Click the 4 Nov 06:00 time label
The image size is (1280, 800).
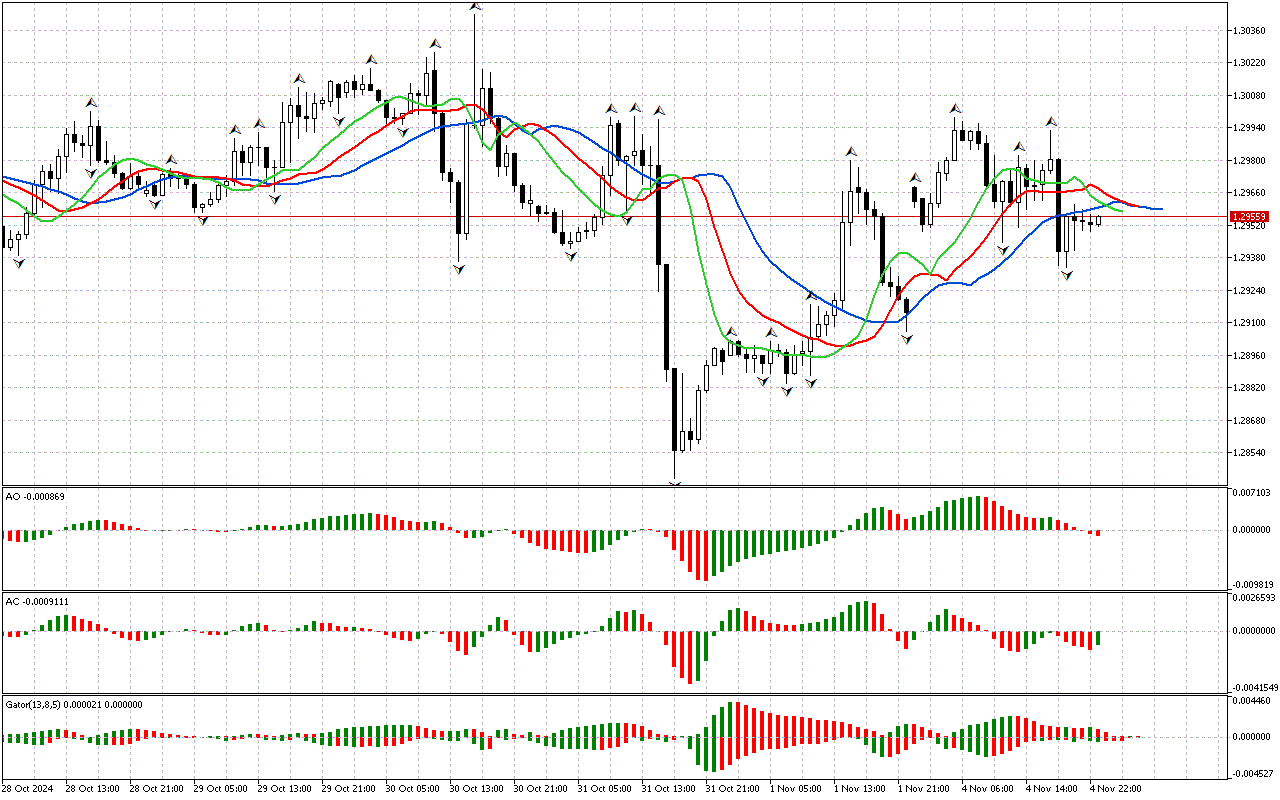click(988, 789)
